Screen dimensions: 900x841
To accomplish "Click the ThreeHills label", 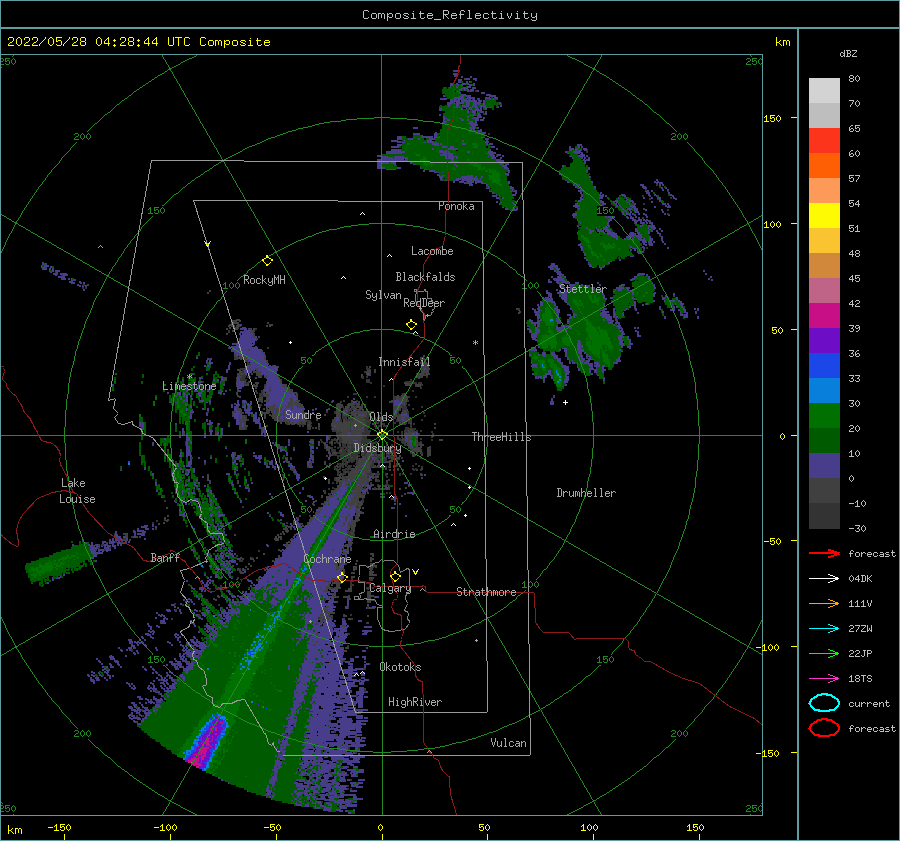I will pyautogui.click(x=502, y=437).
